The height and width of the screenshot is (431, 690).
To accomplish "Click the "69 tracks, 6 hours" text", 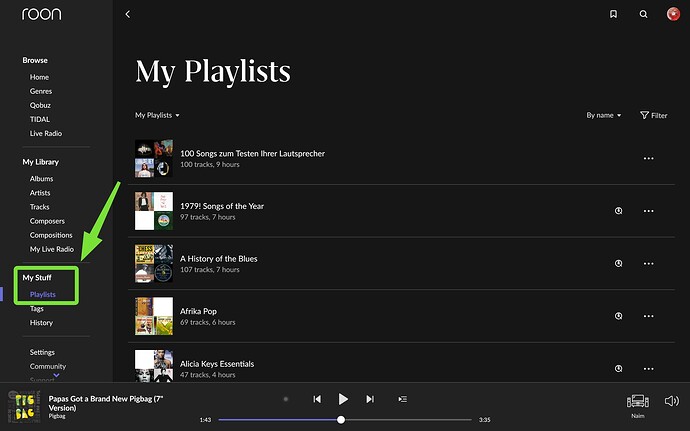I will pyautogui.click(x=208, y=322).
